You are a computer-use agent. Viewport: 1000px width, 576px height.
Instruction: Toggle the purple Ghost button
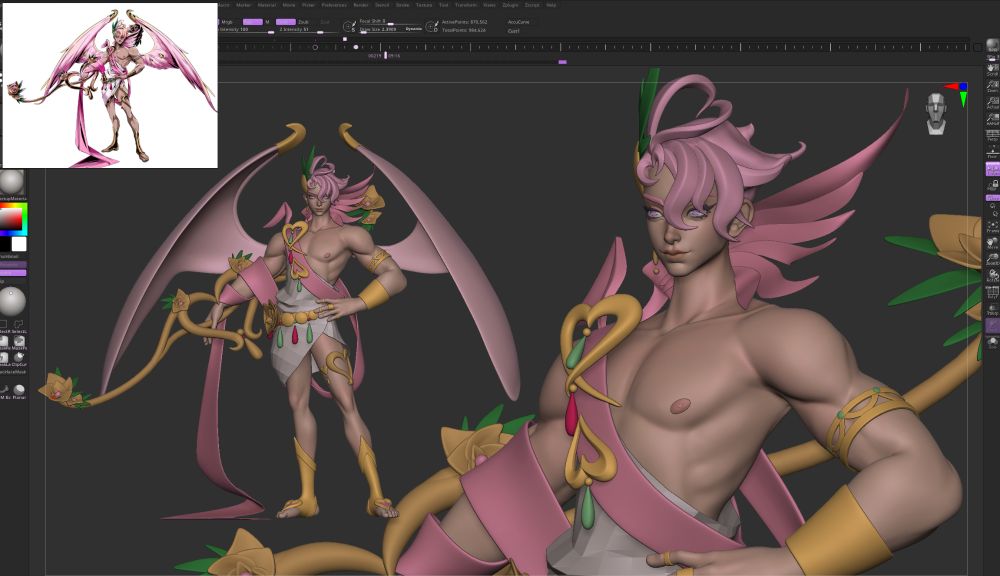[x=992, y=325]
